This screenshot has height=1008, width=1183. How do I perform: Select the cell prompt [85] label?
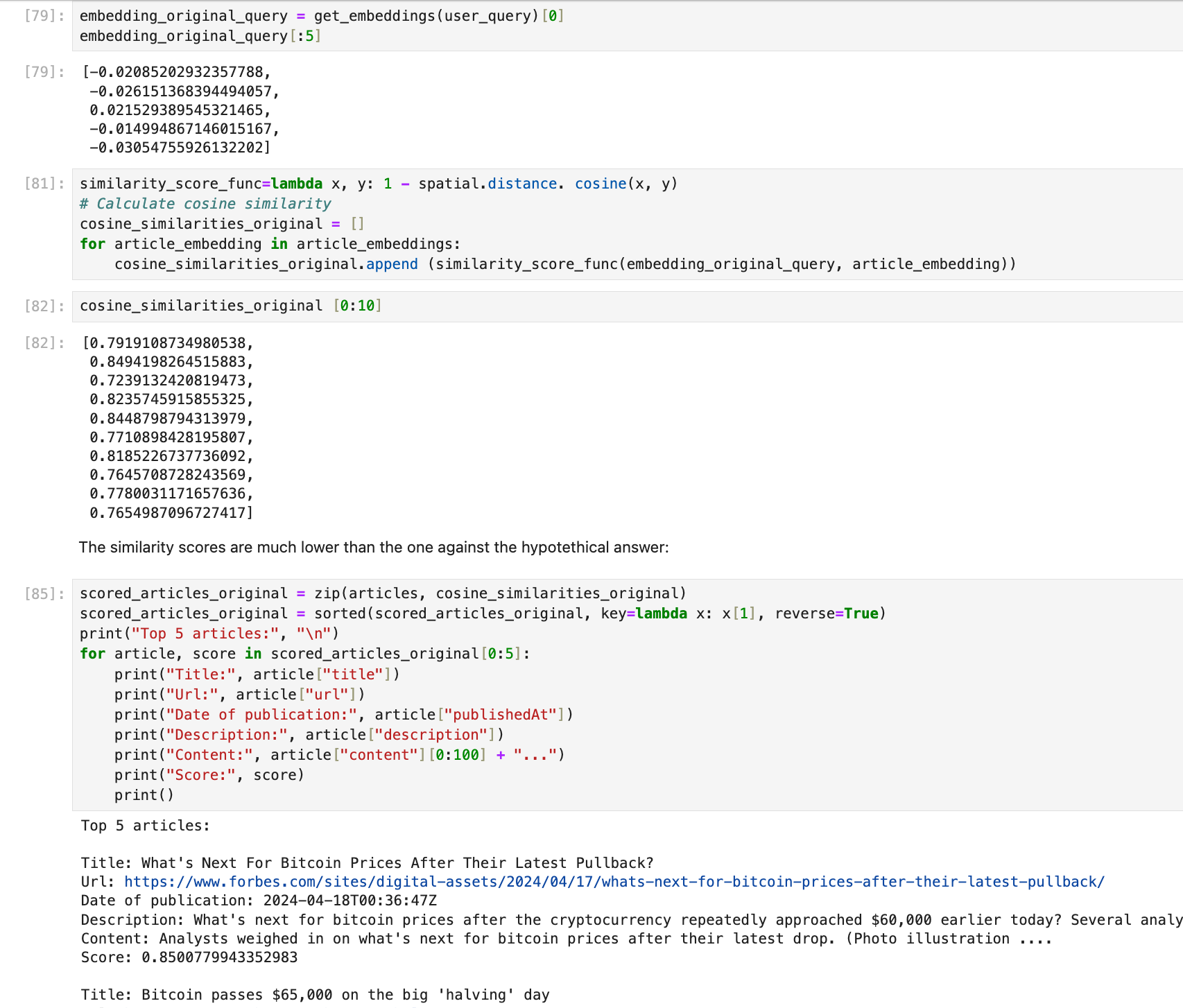coord(44,593)
